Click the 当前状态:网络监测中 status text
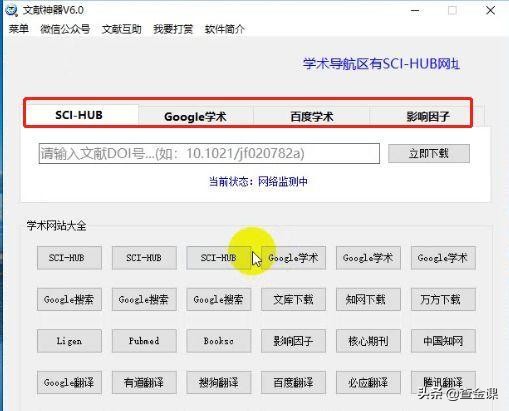The image size is (509, 411). coord(258,182)
